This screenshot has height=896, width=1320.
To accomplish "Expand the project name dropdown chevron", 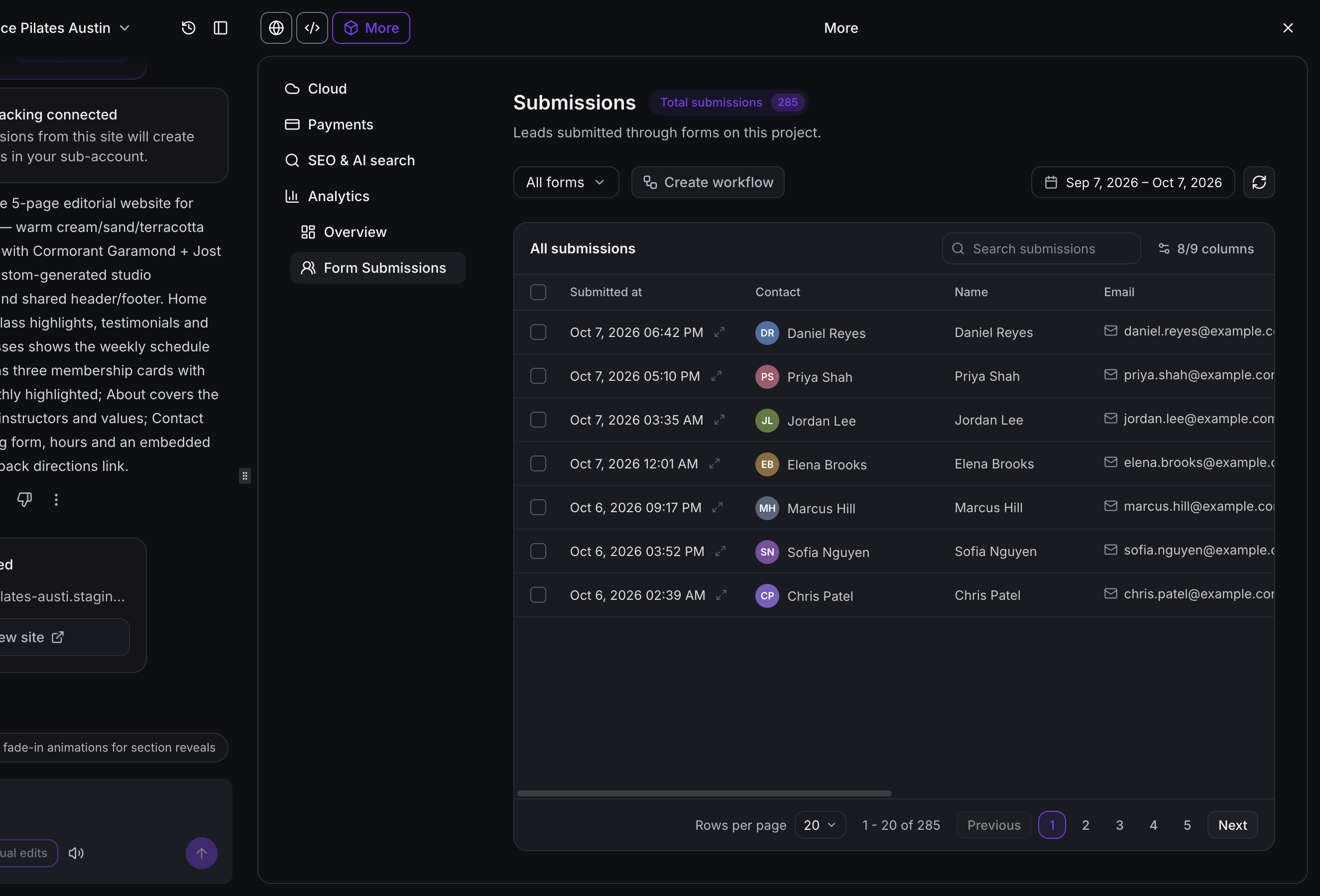I will (125, 28).
